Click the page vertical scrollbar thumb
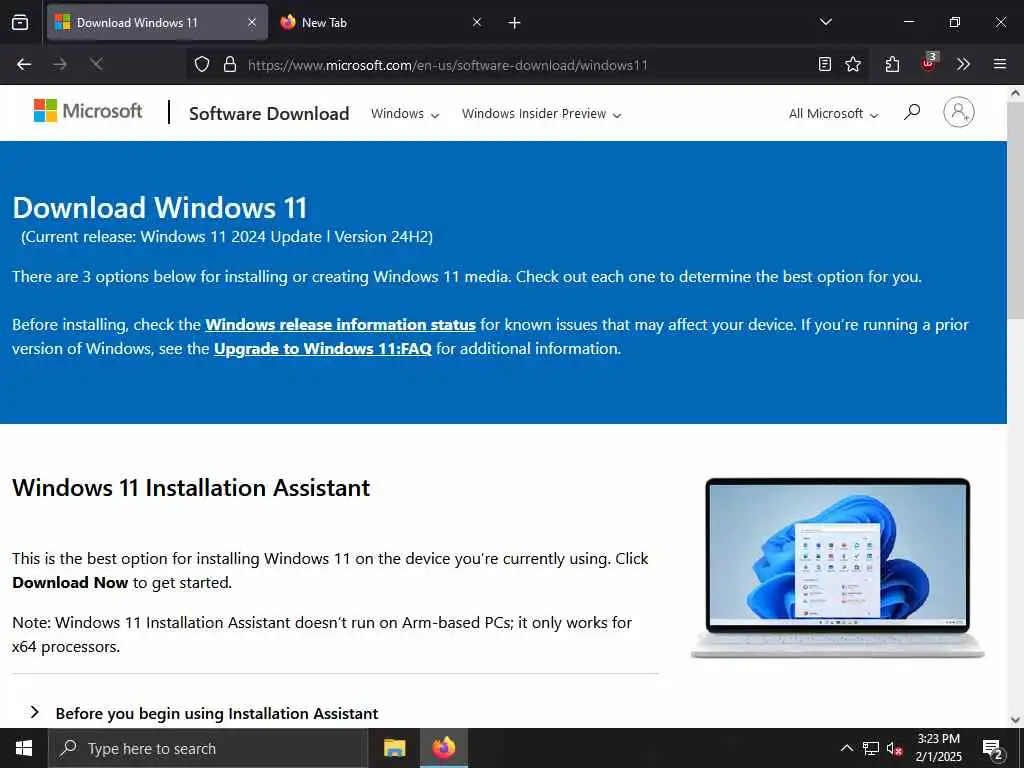This screenshot has width=1024, height=768. pyautogui.click(x=1016, y=212)
